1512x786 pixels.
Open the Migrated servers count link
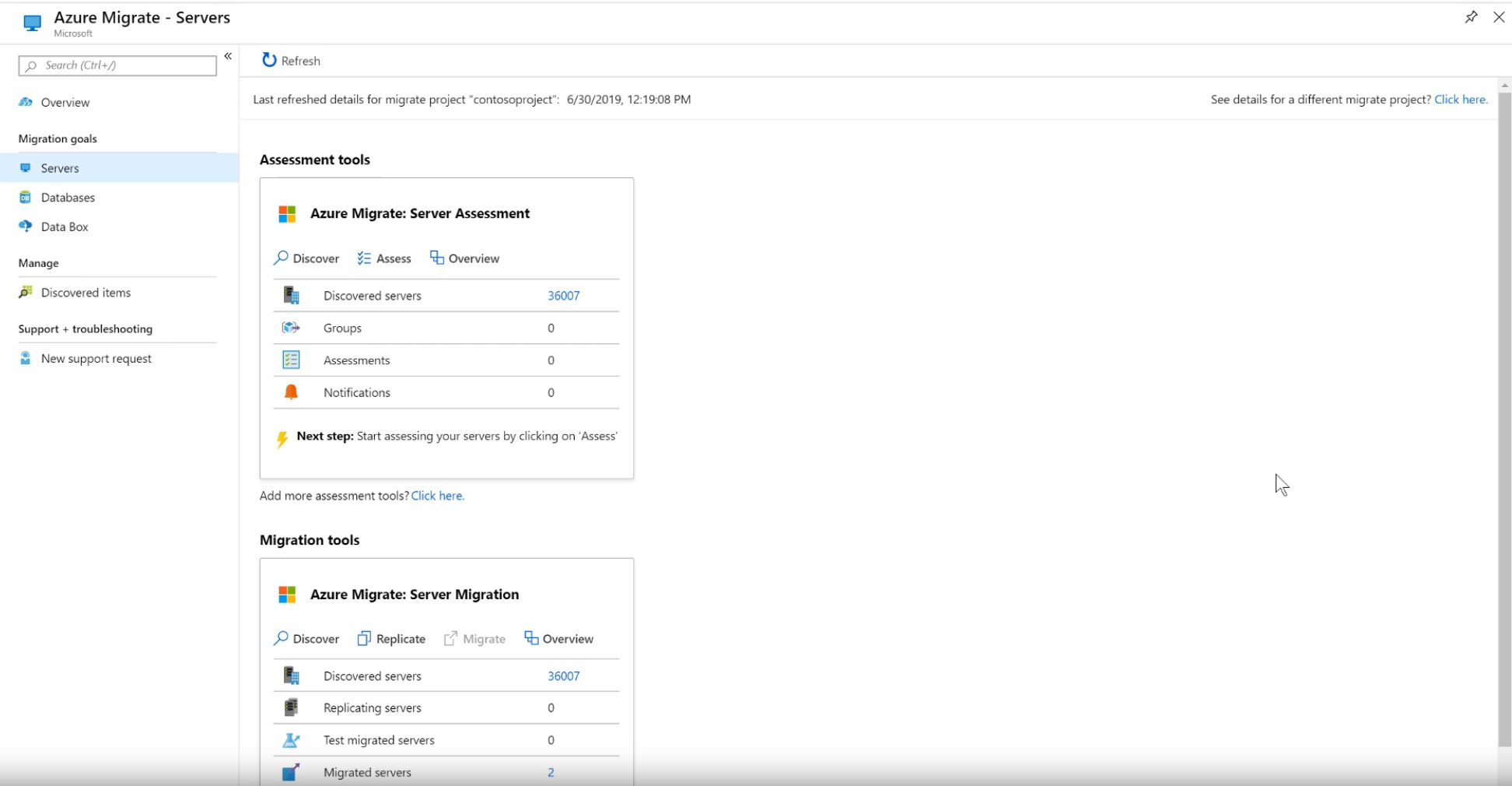[x=551, y=773]
